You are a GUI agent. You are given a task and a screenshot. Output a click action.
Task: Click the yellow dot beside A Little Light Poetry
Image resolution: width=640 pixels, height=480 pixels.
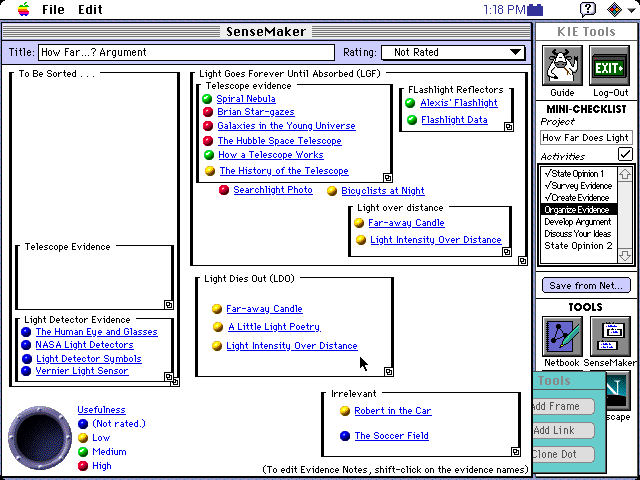pos(218,327)
